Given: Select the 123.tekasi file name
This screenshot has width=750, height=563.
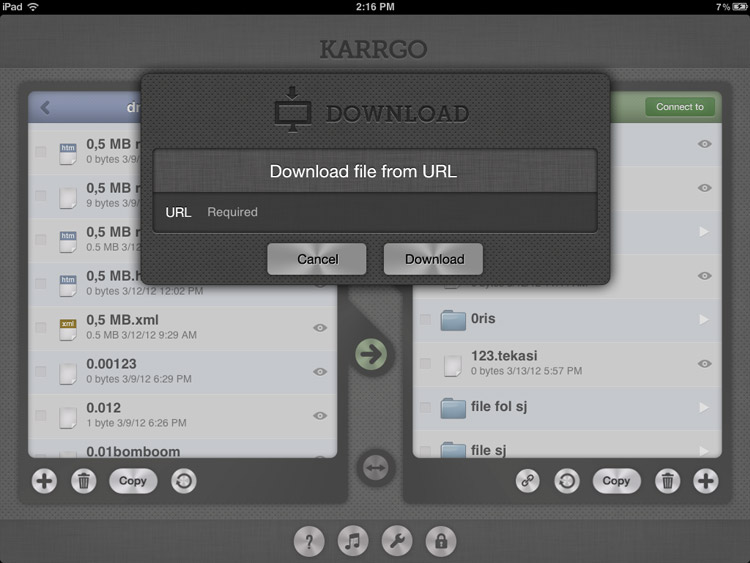Looking at the screenshot, I should 504,355.
